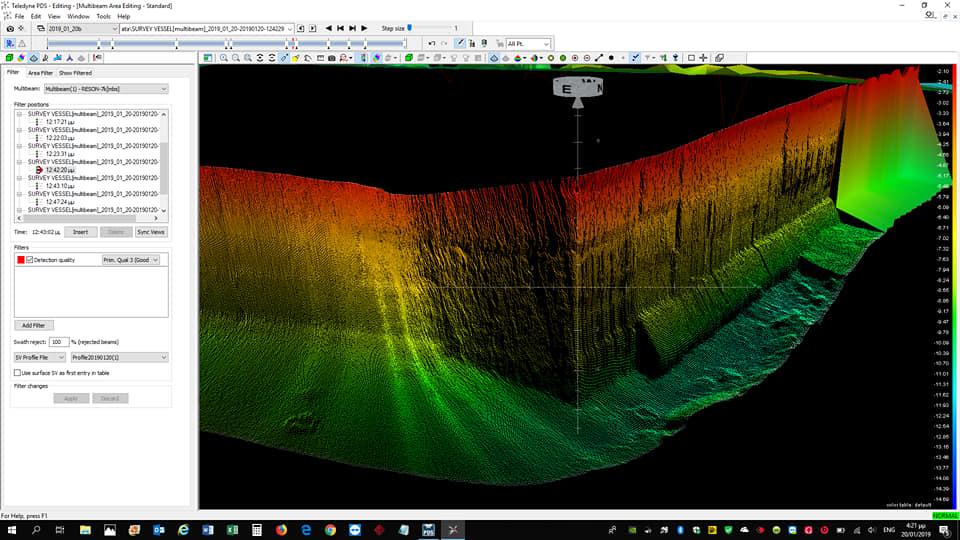Screen dimensions: 960x540
Task: Select the 12:42:20 filter position entry
Action: coord(59,170)
